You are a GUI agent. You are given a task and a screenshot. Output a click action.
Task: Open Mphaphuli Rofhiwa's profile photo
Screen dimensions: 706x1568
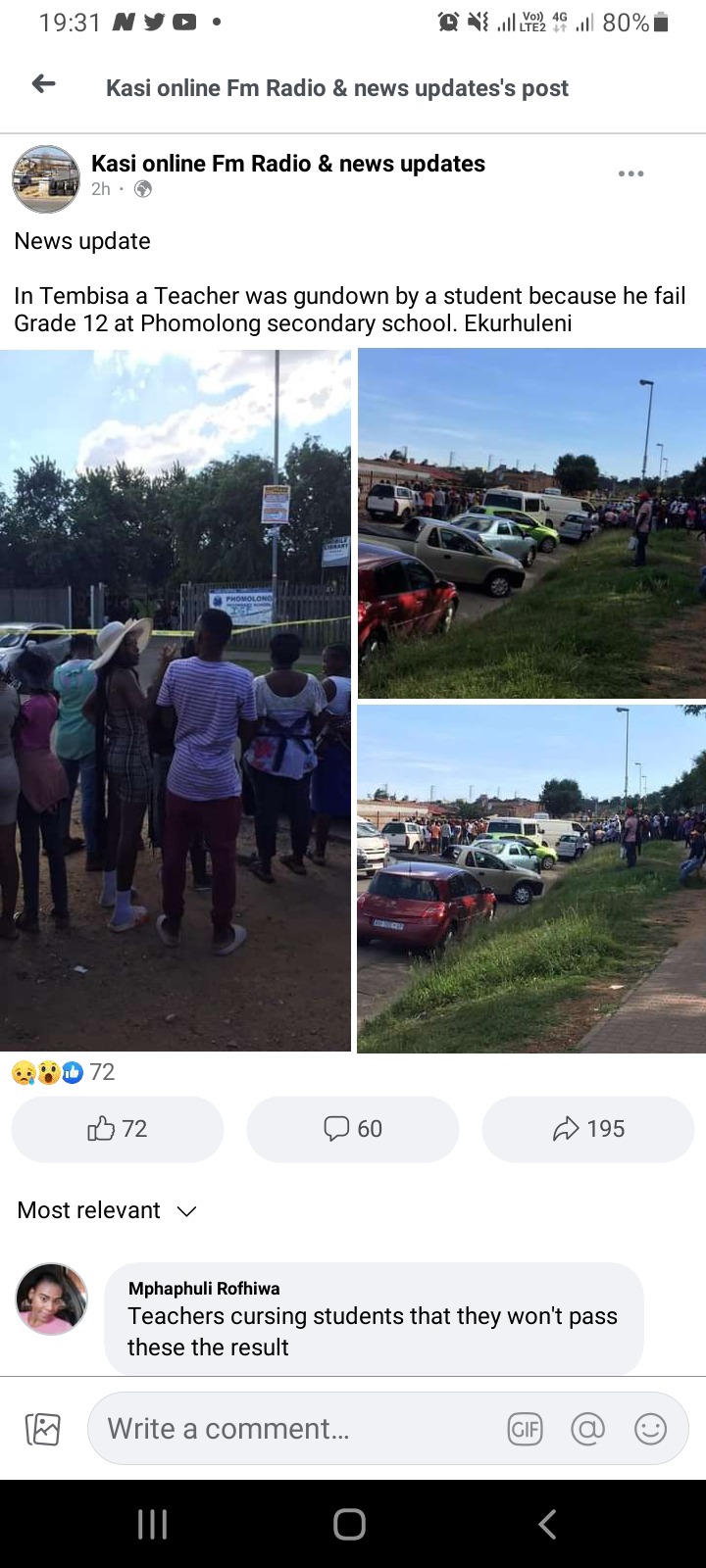point(52,1298)
